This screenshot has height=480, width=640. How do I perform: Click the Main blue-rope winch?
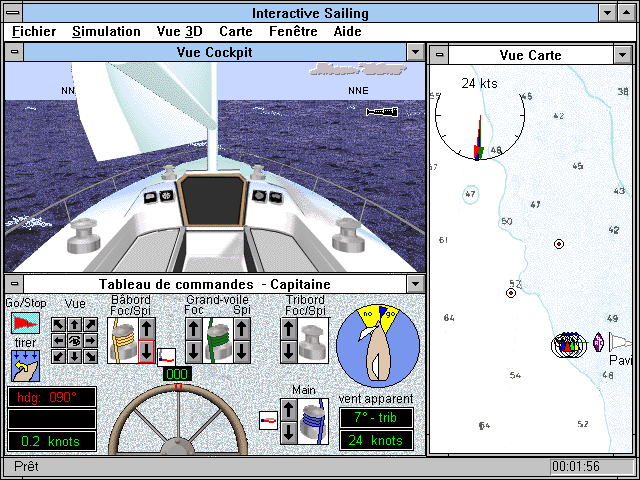coord(313,422)
